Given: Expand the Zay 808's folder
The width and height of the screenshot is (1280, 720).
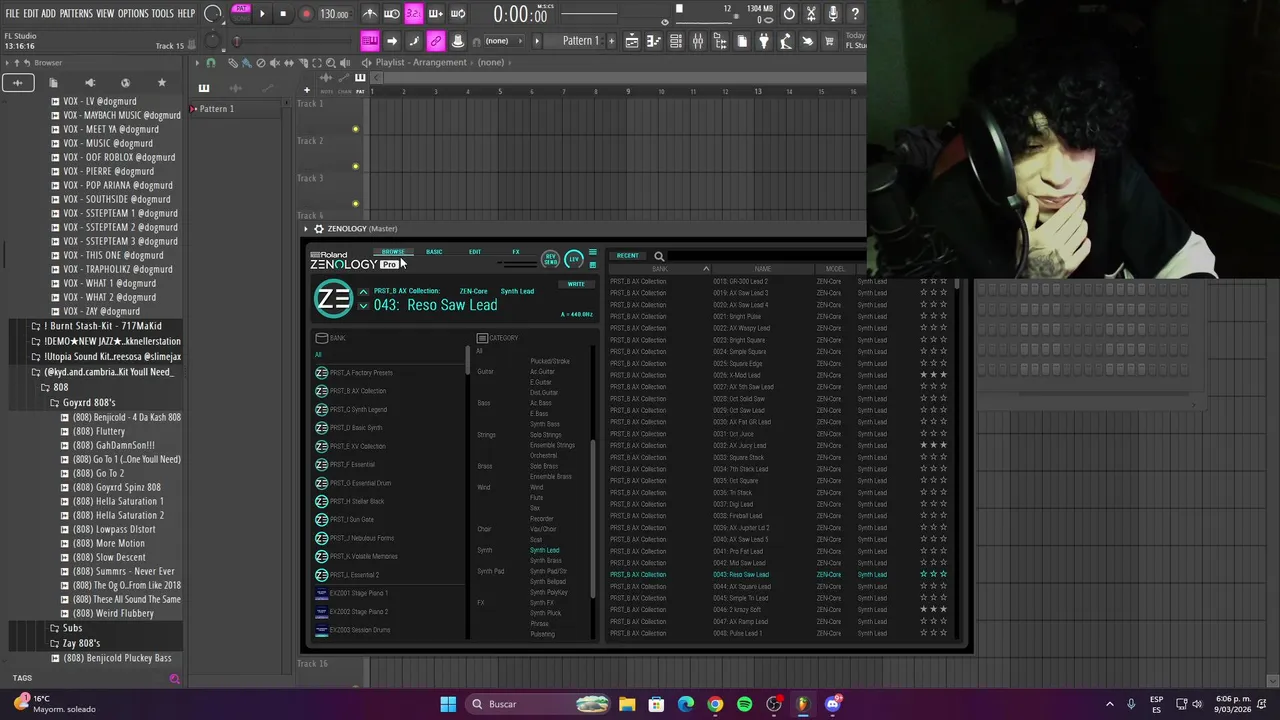Looking at the screenshot, I should [80, 643].
